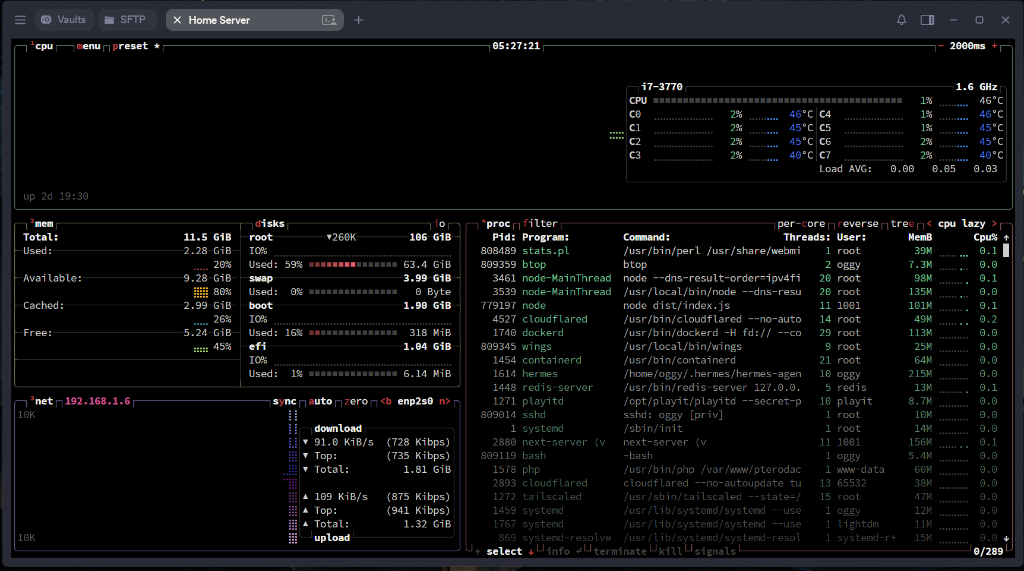Click the MemB column header
Screen dimensions: 1024x571
pos(920,237)
